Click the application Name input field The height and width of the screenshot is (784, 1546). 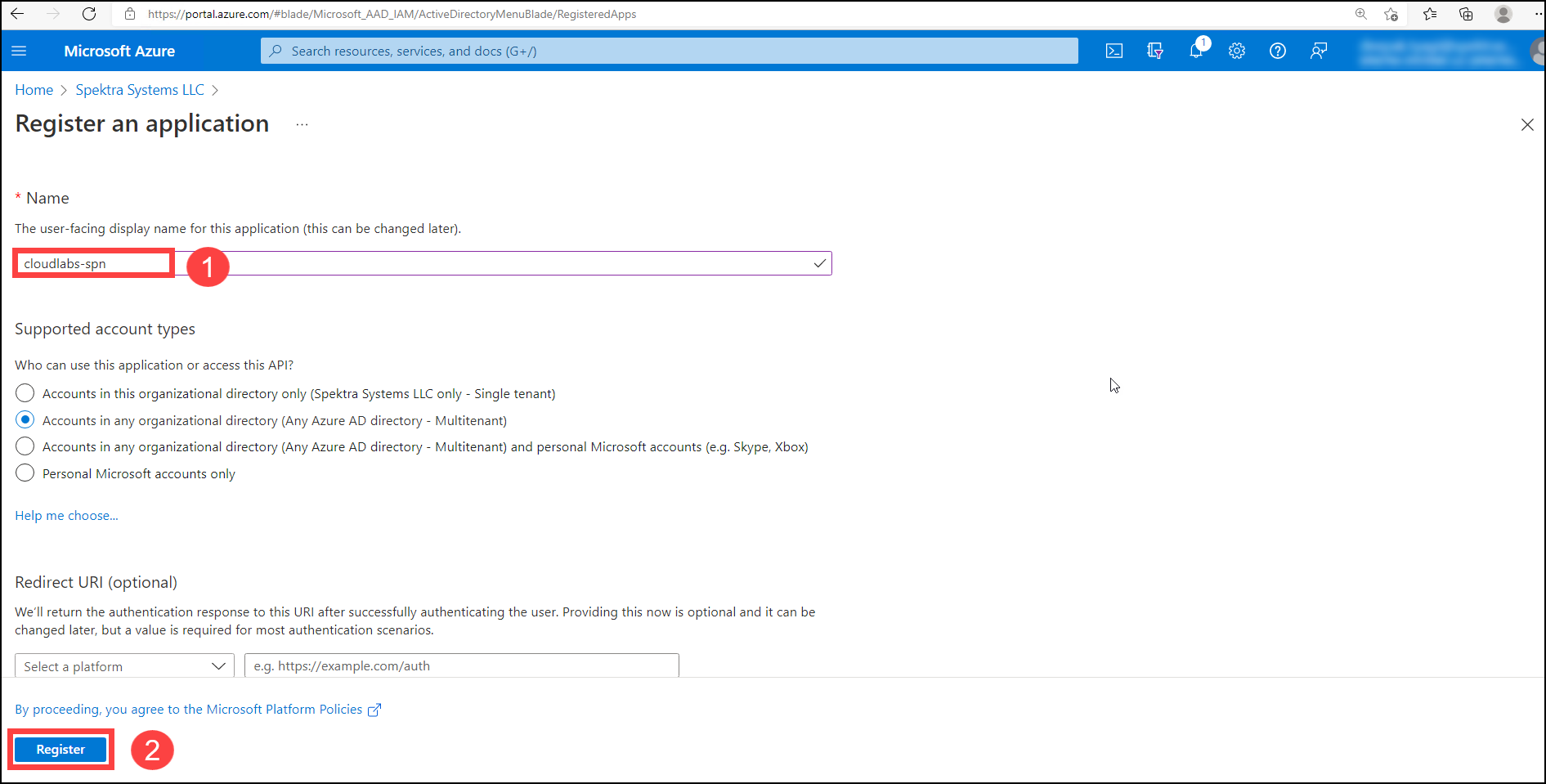423,263
